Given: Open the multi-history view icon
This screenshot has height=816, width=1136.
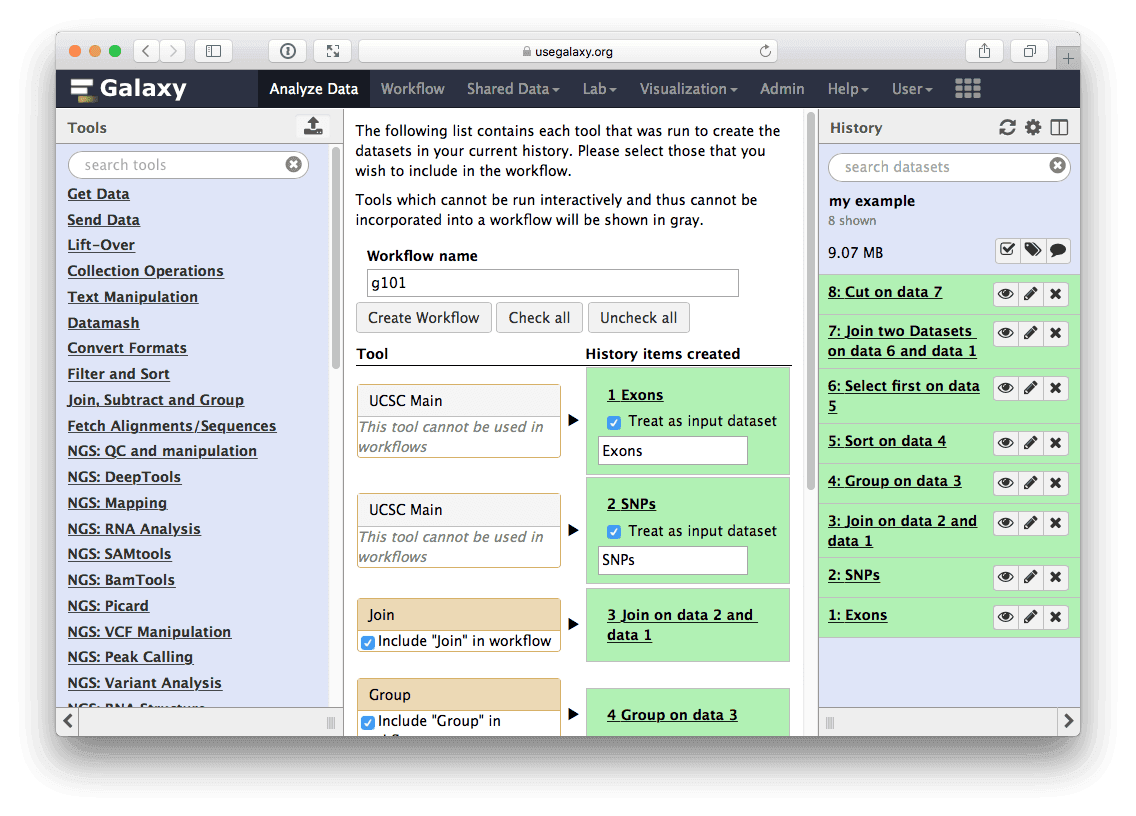Looking at the screenshot, I should click(x=1060, y=127).
